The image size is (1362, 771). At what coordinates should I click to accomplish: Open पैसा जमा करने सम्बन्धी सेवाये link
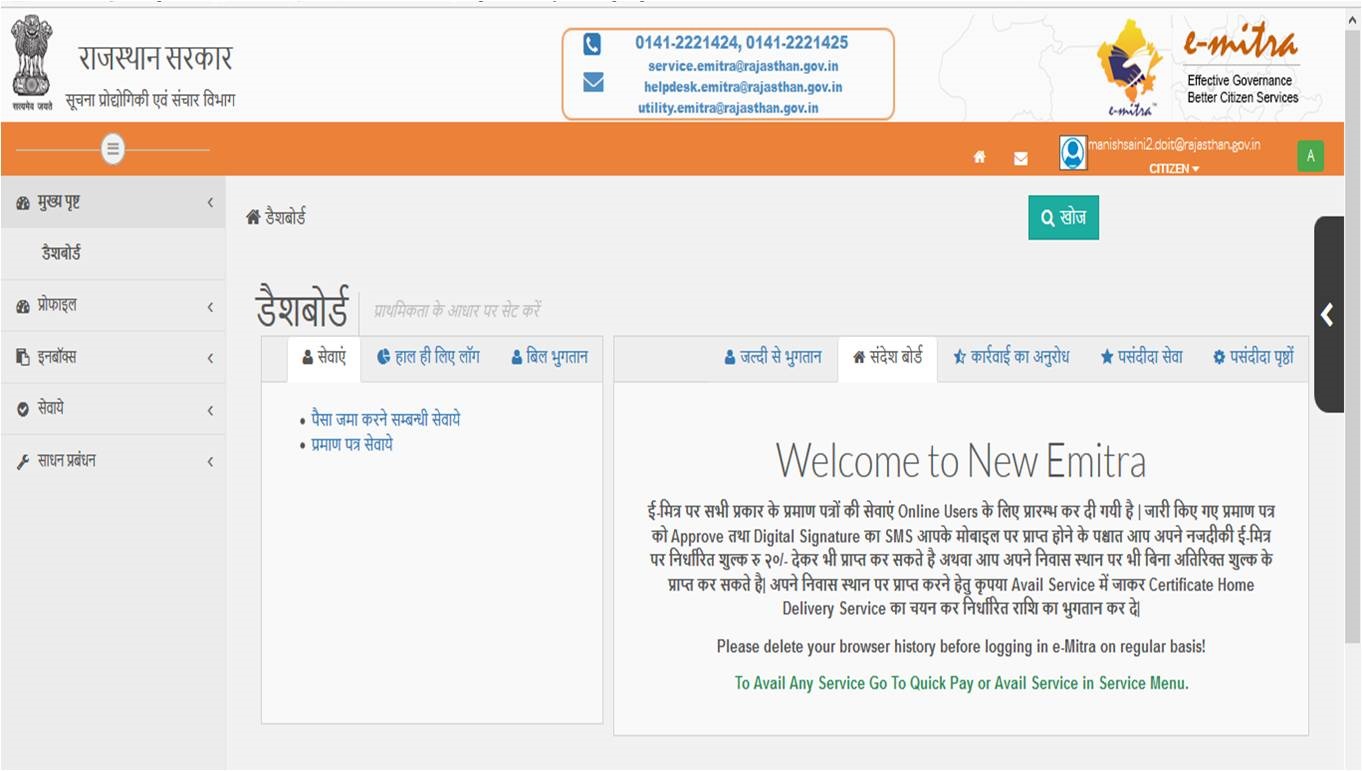(385, 420)
